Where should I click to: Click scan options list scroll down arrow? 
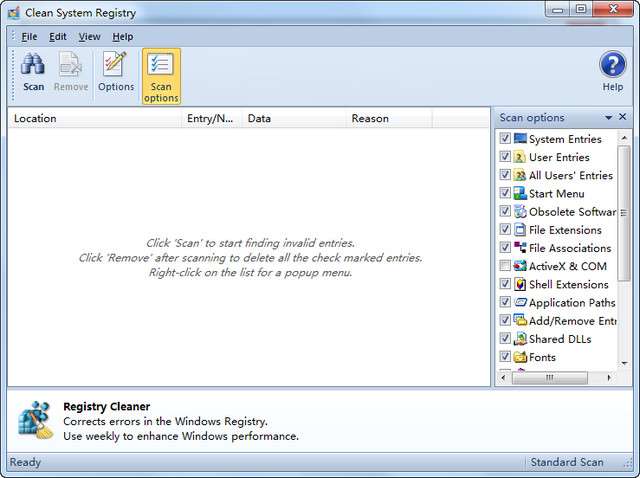click(x=624, y=363)
